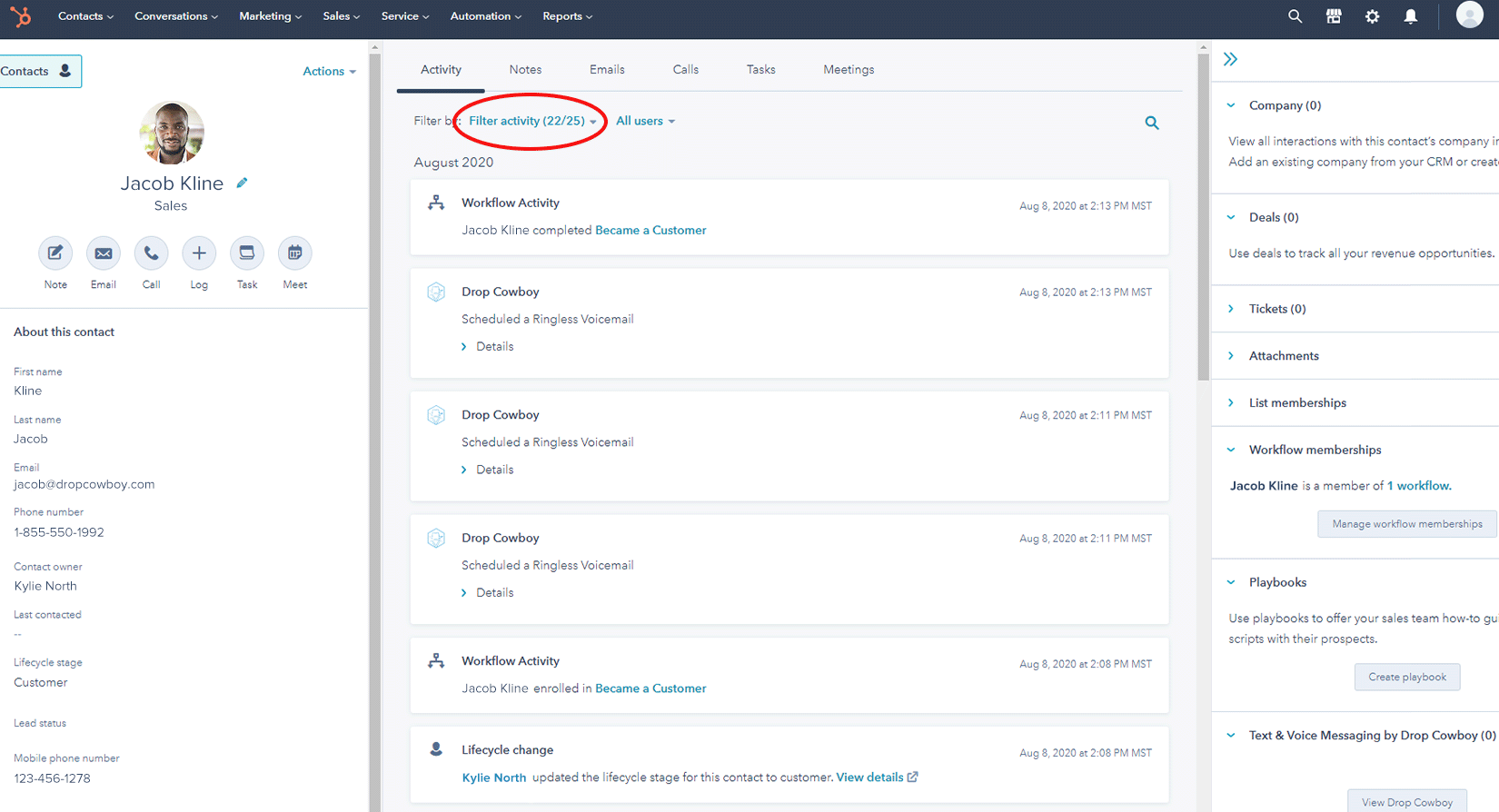Image resolution: width=1499 pixels, height=812 pixels.
Task: Open the Automation menu
Action: (486, 16)
